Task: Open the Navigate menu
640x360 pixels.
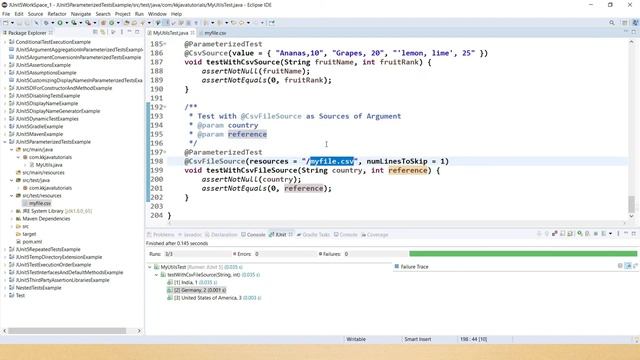Action: tap(81, 14)
